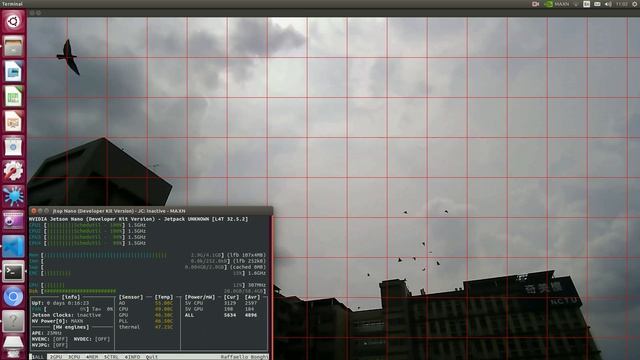This screenshot has height=360, width=640.
Task: Open the session gear menu
Action: (635, 4)
